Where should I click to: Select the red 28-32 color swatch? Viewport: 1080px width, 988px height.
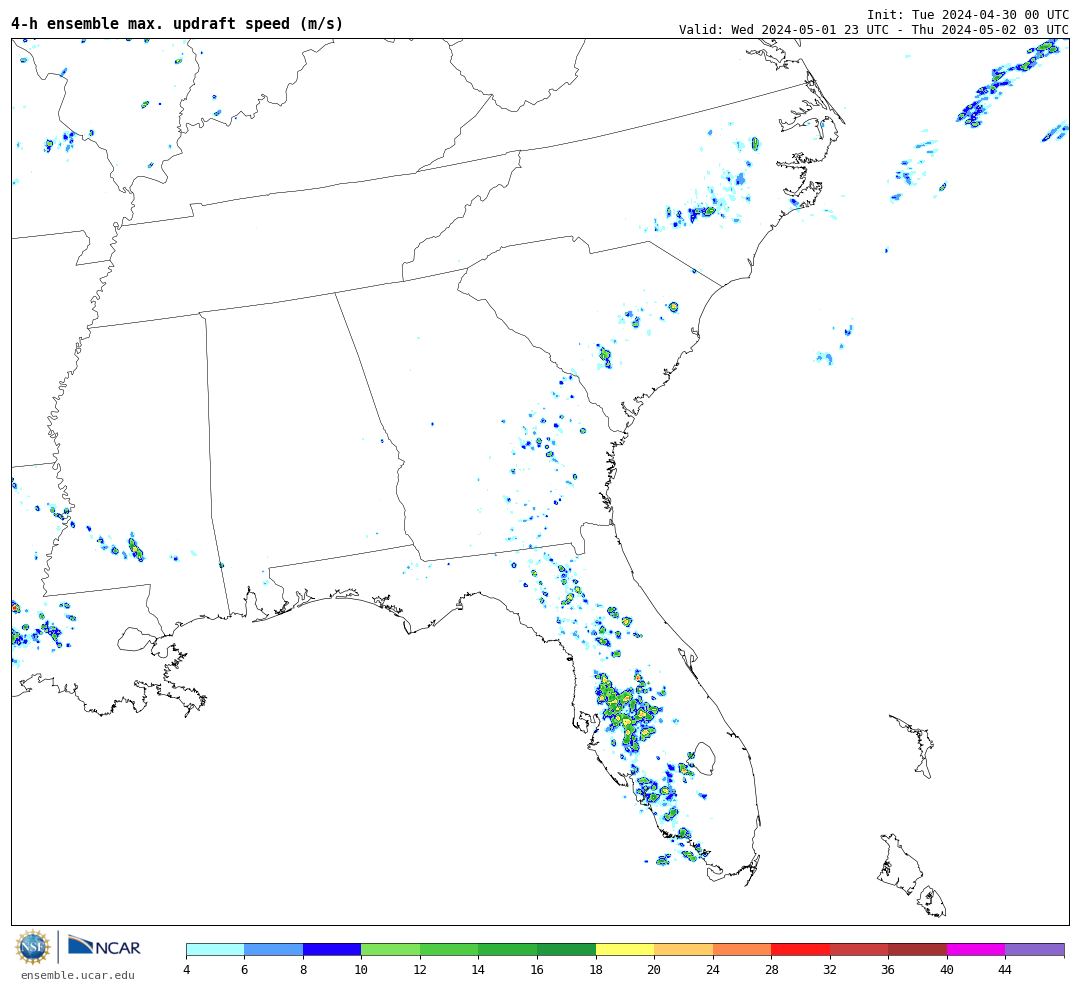(x=800, y=950)
